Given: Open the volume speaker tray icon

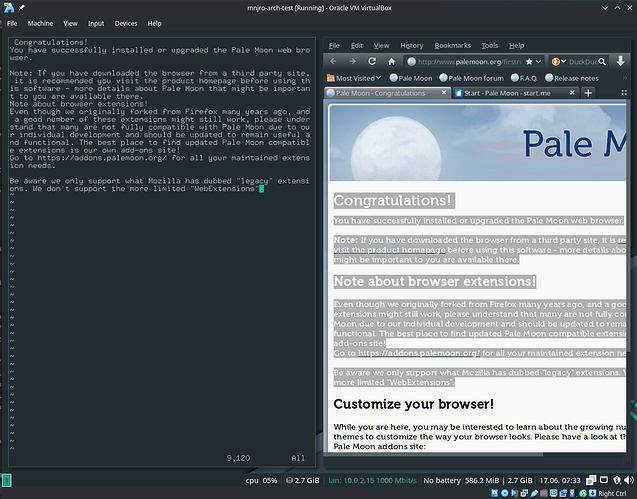Looking at the screenshot, I should point(629,480).
